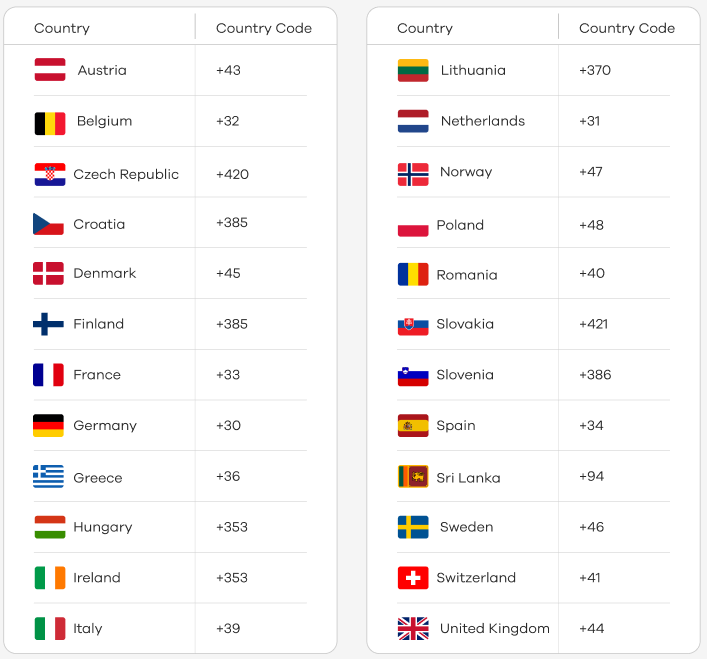Select the Romania country name
The width and height of the screenshot is (707, 659).
pos(467,275)
